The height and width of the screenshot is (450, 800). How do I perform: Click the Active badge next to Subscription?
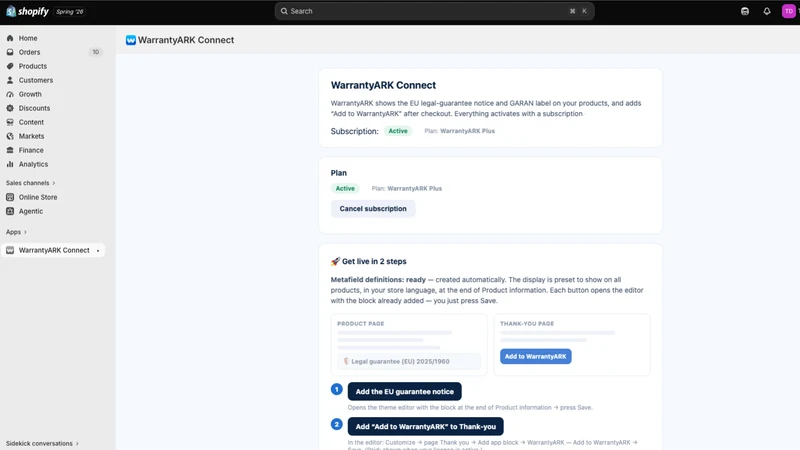[398, 131]
